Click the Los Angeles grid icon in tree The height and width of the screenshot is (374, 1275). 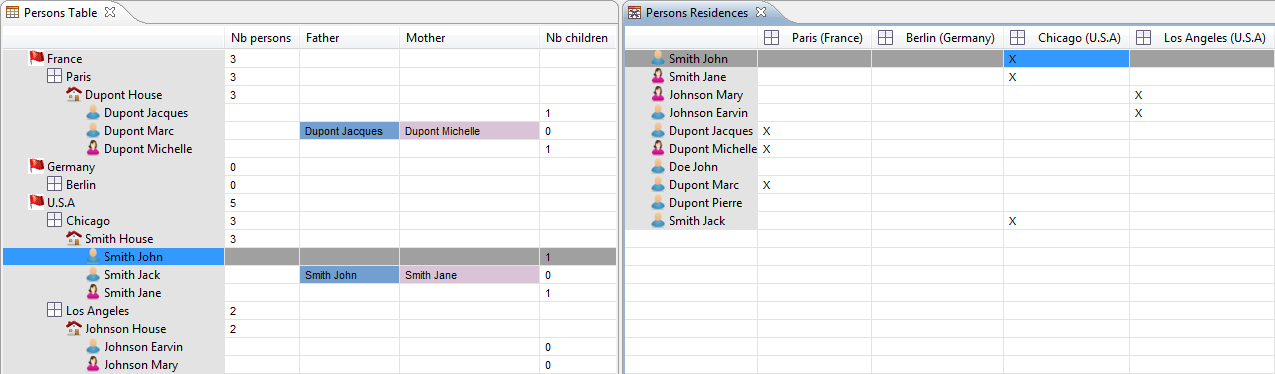click(56, 311)
